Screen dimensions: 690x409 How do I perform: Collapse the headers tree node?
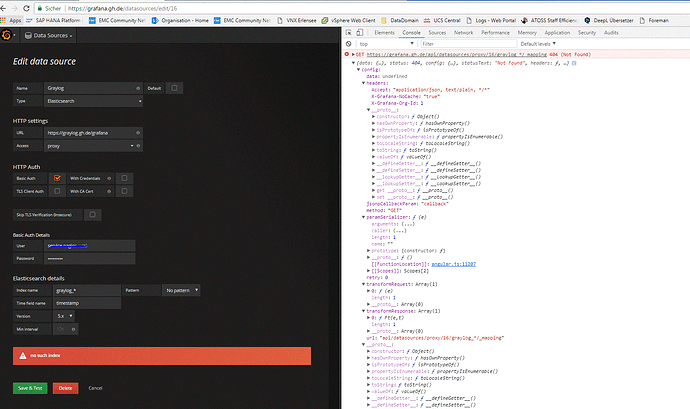[363, 83]
